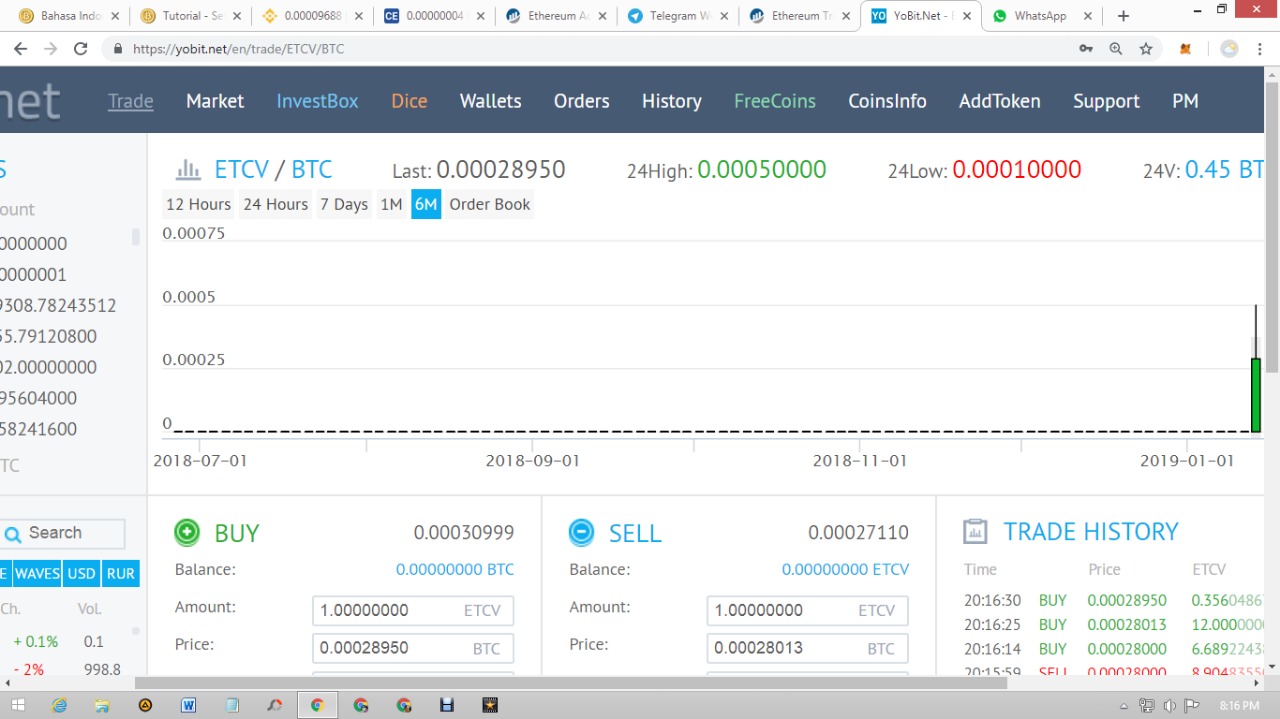This screenshot has height=719, width=1280.
Task: Click the coin Search box
Action: point(63,533)
